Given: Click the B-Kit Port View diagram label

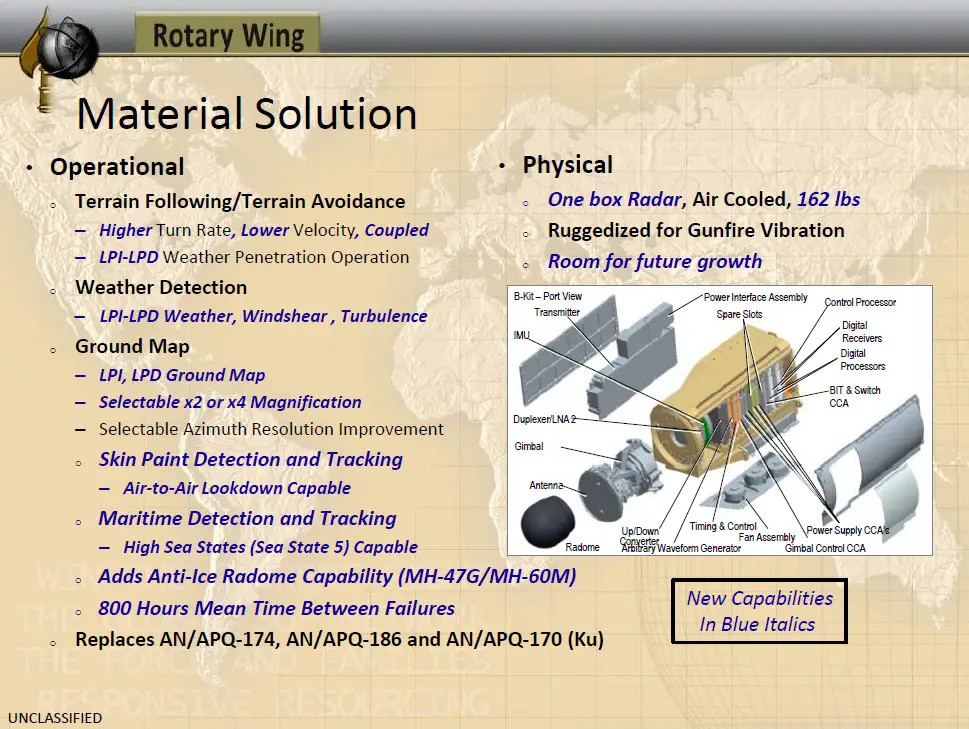Looking at the screenshot, I should pyautogui.click(x=547, y=297).
